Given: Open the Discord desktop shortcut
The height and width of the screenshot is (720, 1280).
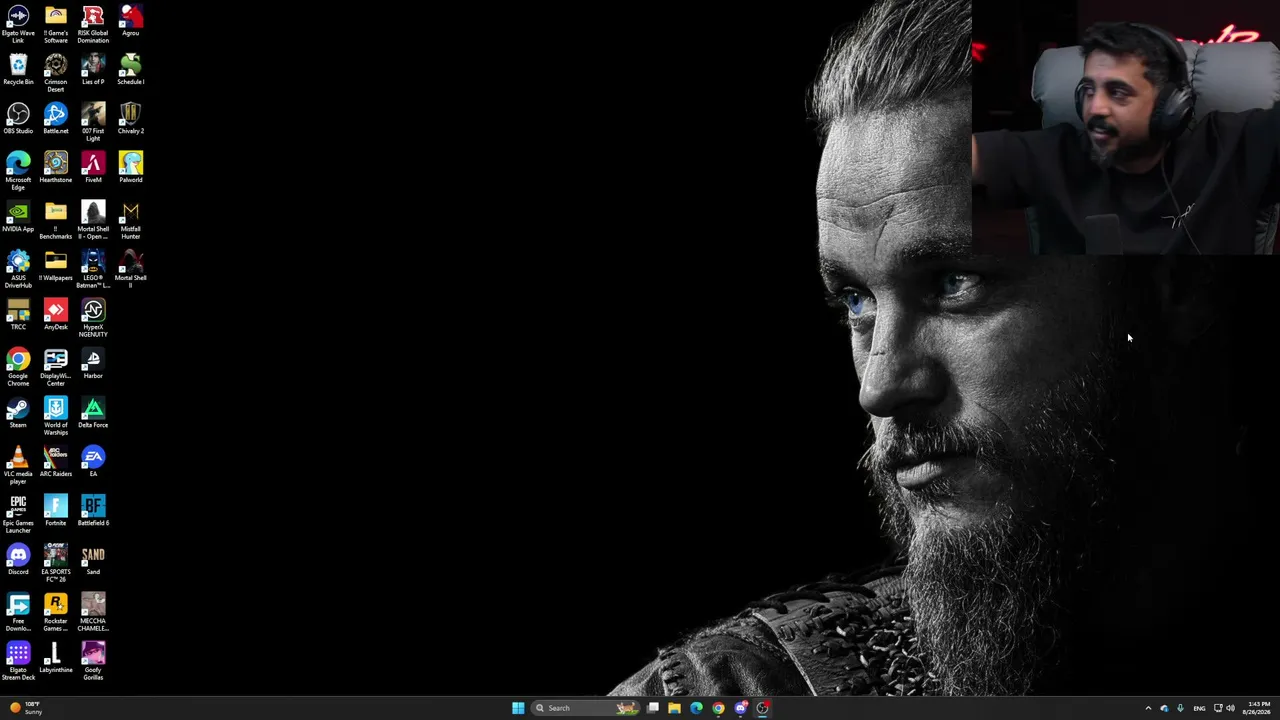Looking at the screenshot, I should point(18,560).
